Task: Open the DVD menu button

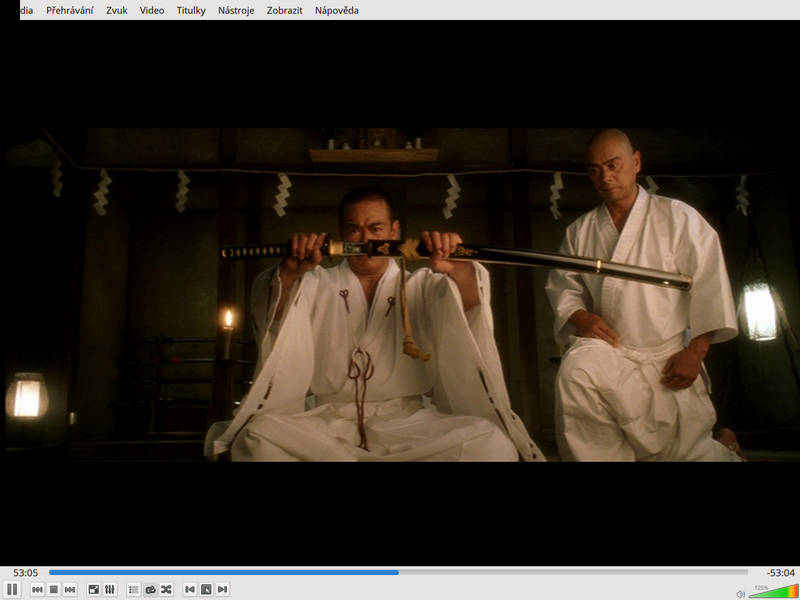Action: (206, 590)
